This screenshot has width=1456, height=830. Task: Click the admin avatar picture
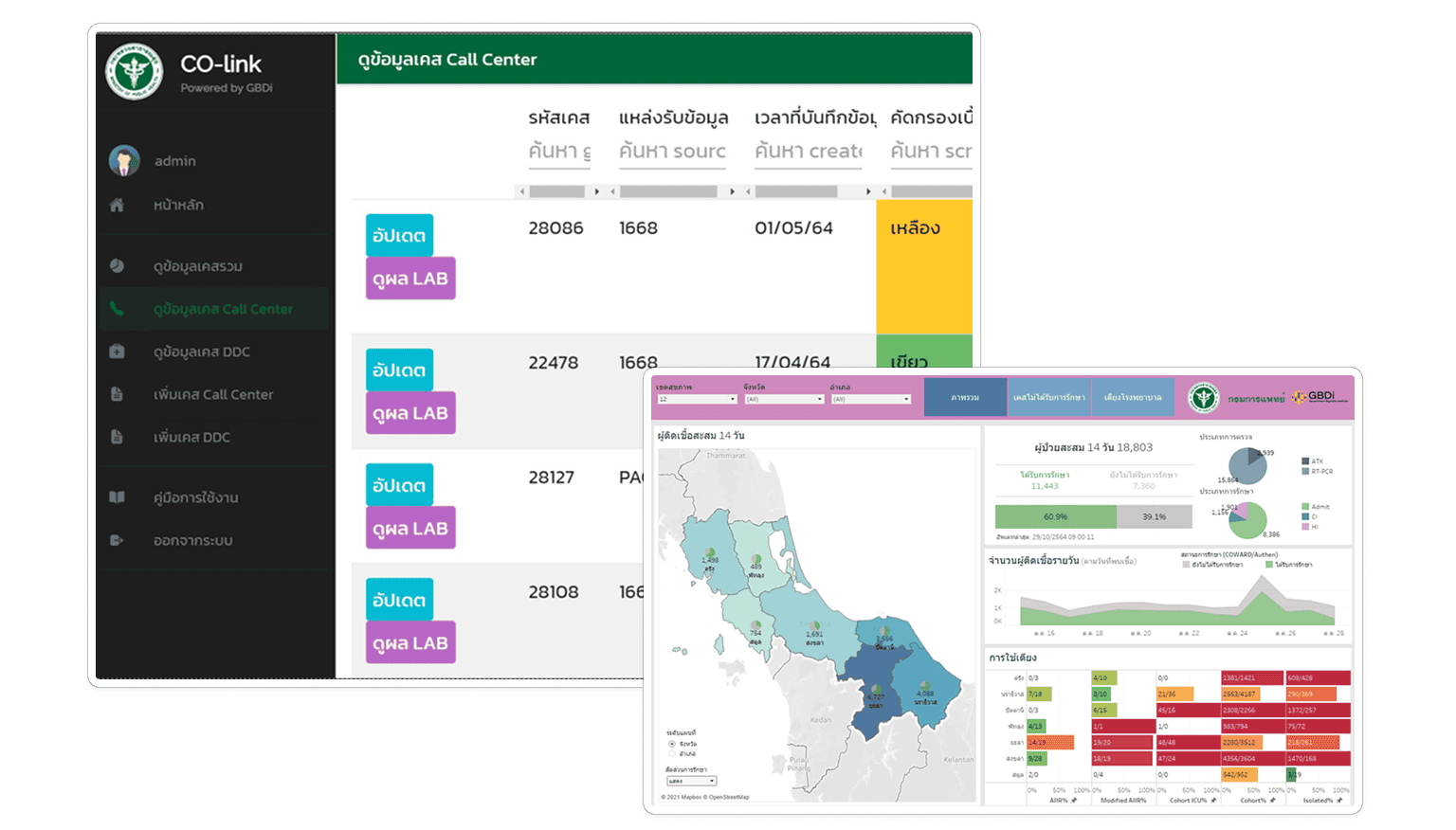coord(124,161)
